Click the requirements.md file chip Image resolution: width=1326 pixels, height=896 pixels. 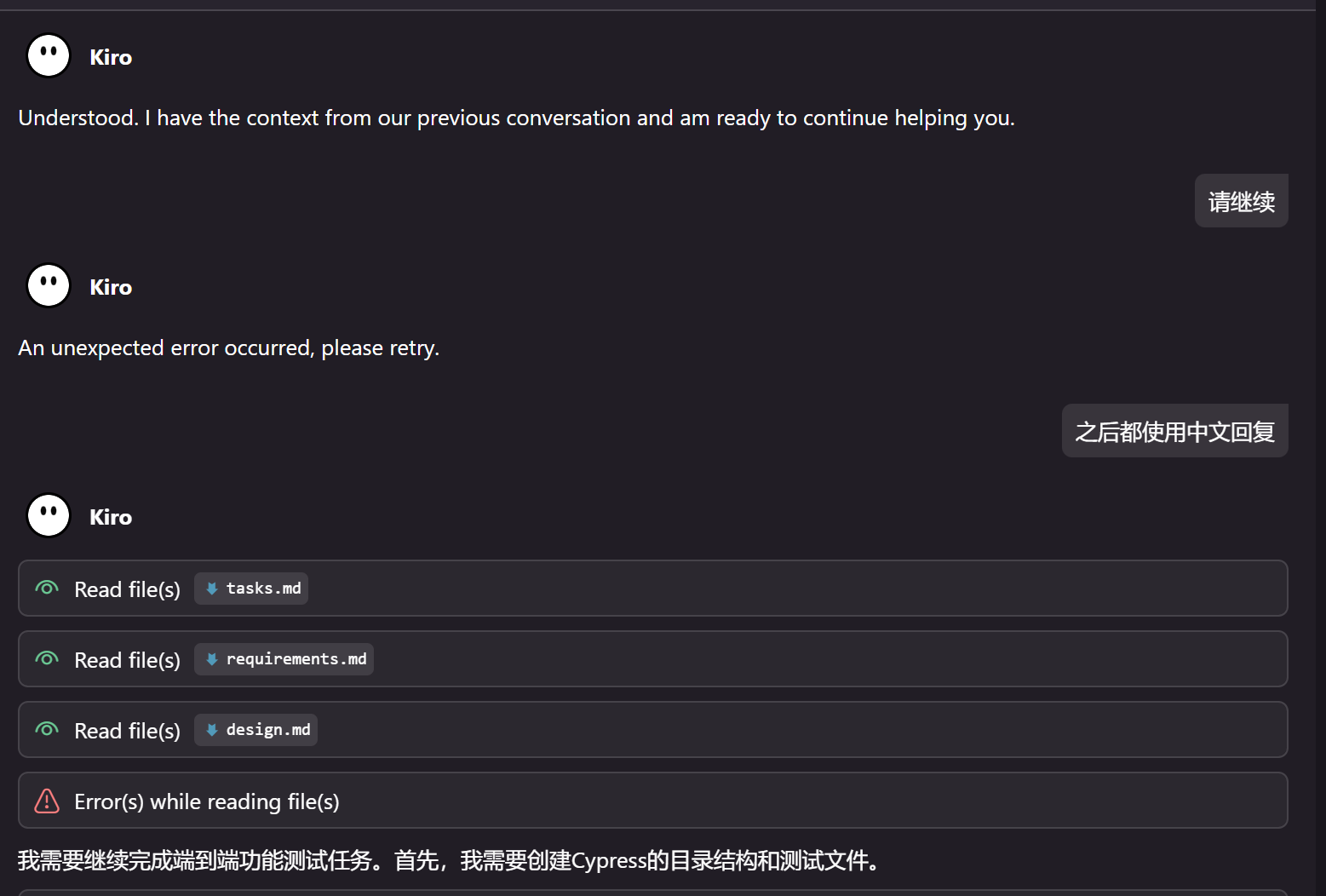pos(284,658)
